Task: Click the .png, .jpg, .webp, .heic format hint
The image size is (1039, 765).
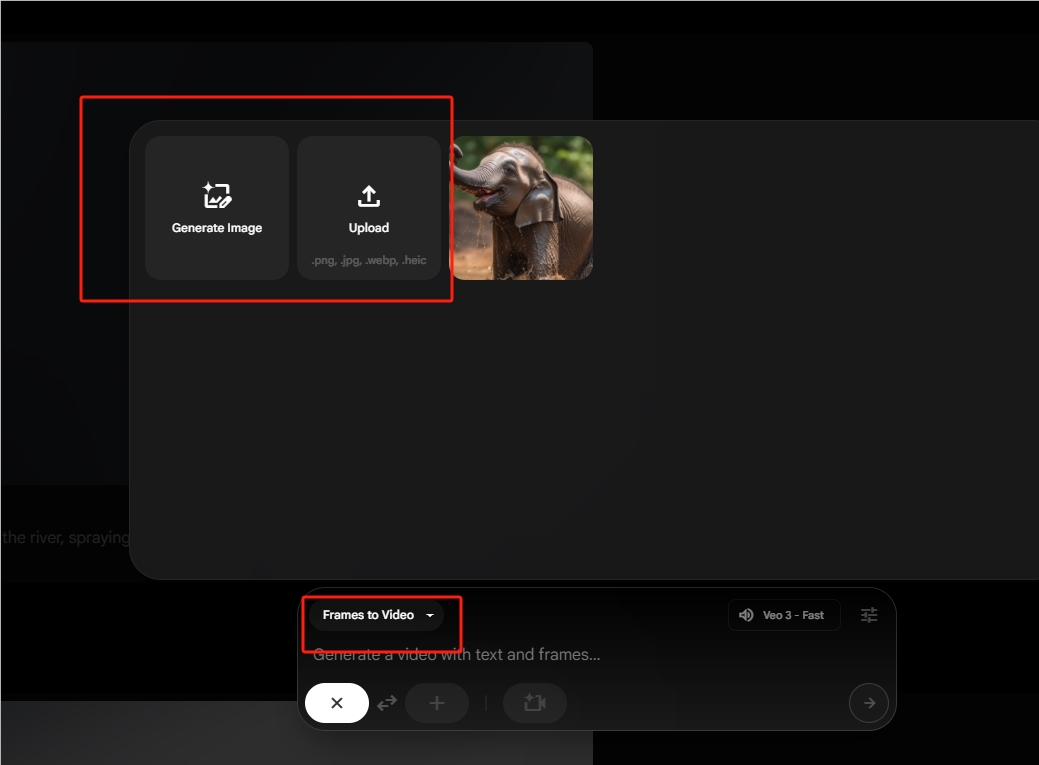Action: pos(369,260)
